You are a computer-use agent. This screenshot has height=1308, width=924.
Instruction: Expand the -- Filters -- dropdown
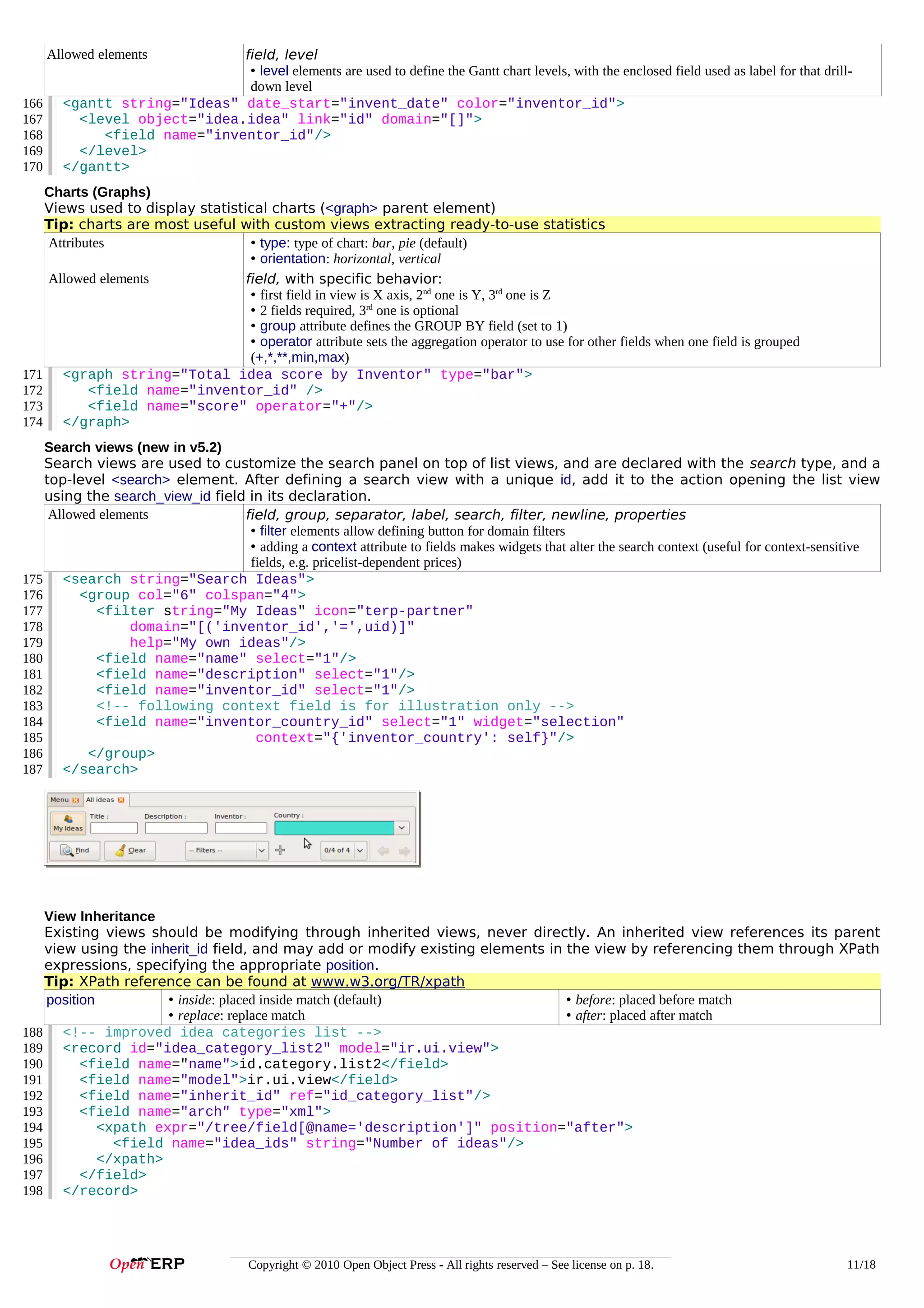pyautogui.click(x=261, y=850)
